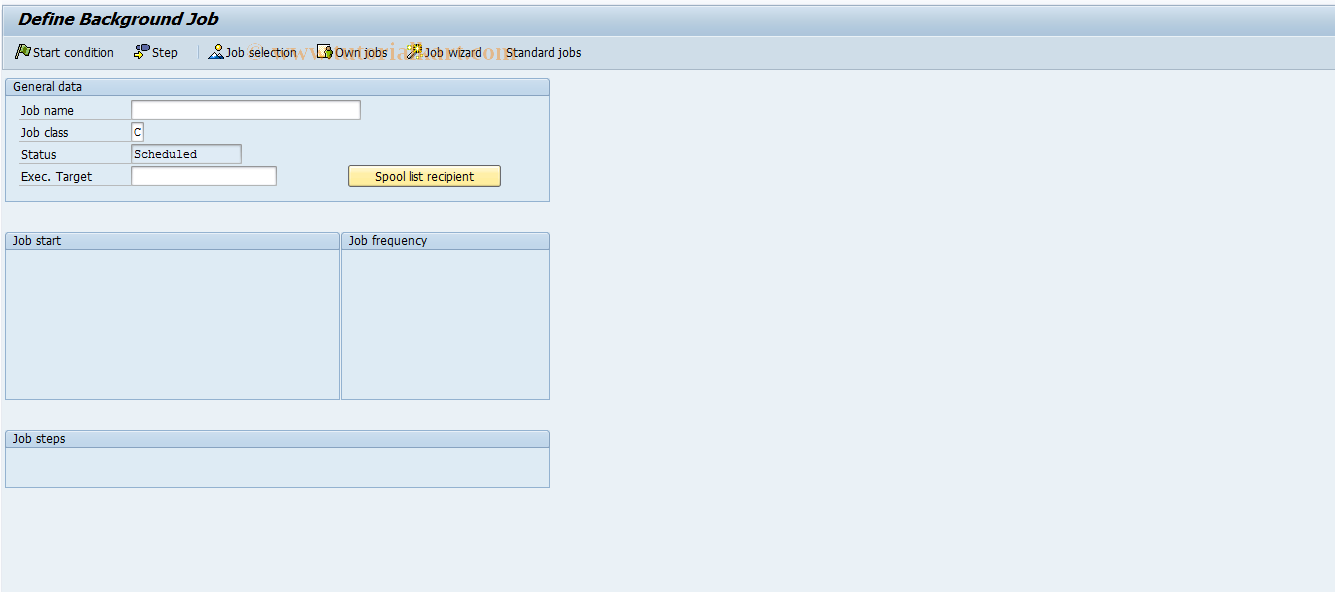Open Job selection from the toolbar
Image resolution: width=1335 pixels, height=592 pixels.
click(x=252, y=52)
